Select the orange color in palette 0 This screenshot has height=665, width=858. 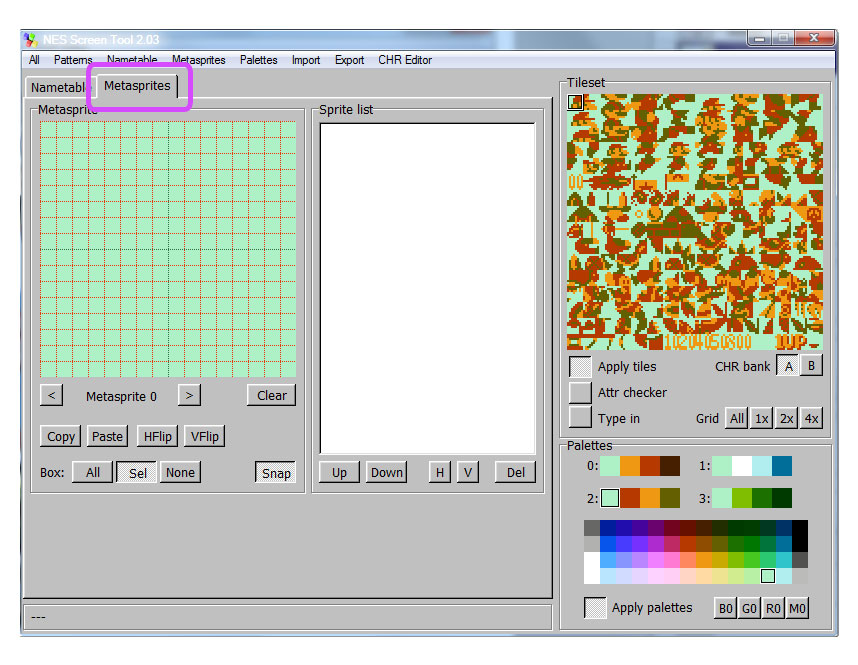pos(630,466)
